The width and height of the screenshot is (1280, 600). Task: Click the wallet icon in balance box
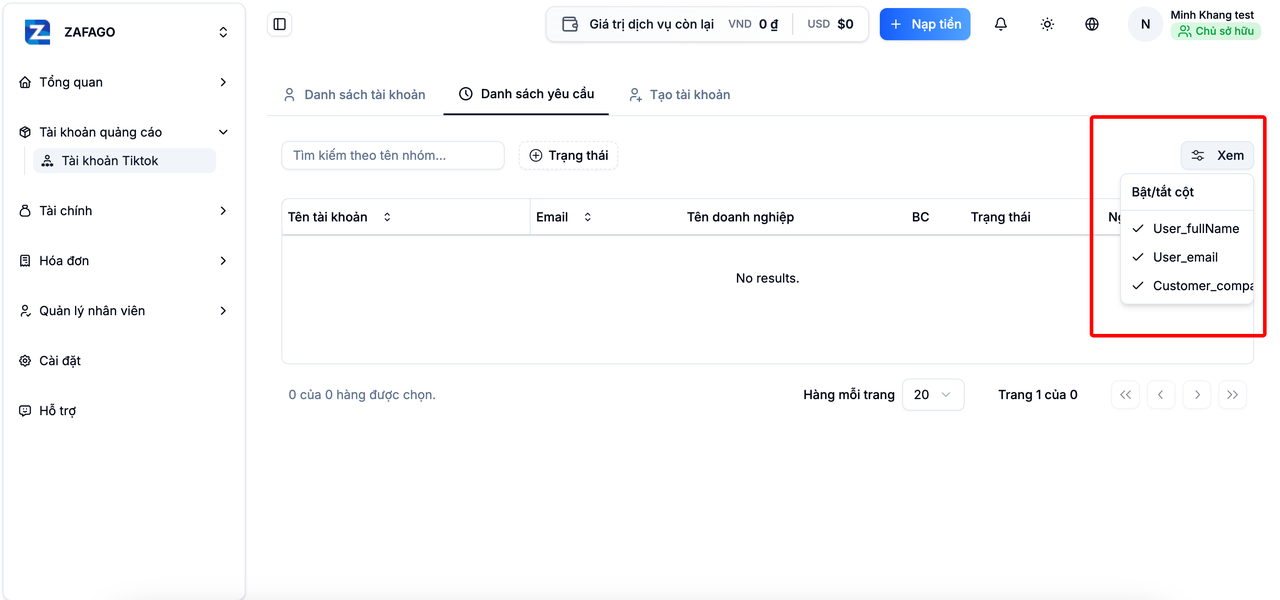pos(570,24)
